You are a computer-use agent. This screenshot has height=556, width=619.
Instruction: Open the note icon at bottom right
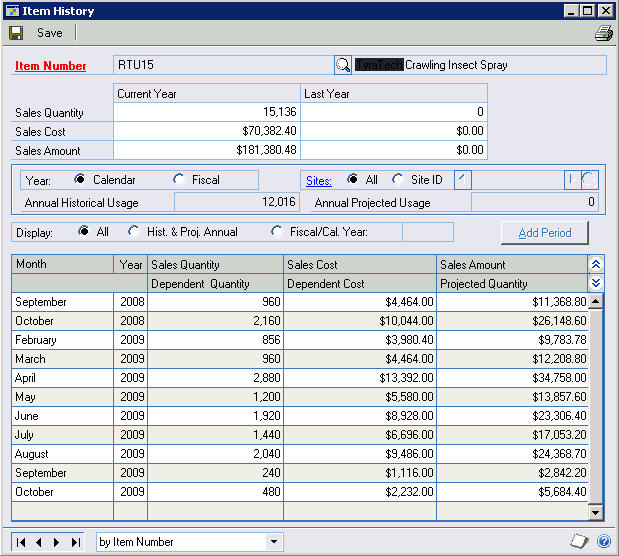point(579,541)
